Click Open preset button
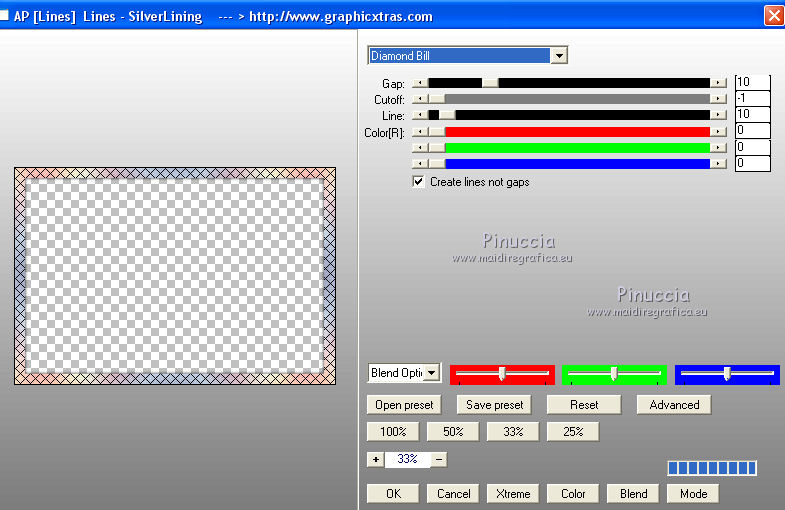 click(x=404, y=404)
